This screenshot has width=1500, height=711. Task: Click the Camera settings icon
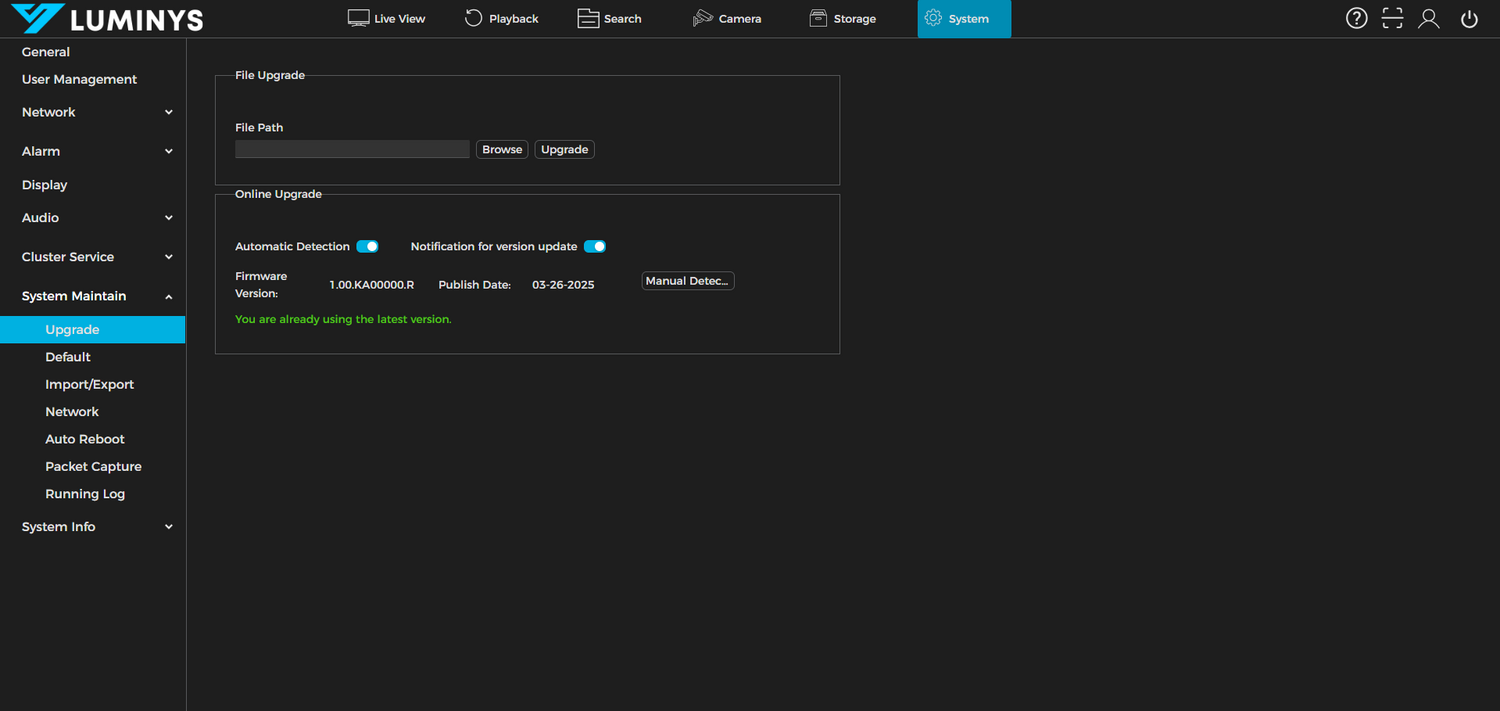coord(726,18)
